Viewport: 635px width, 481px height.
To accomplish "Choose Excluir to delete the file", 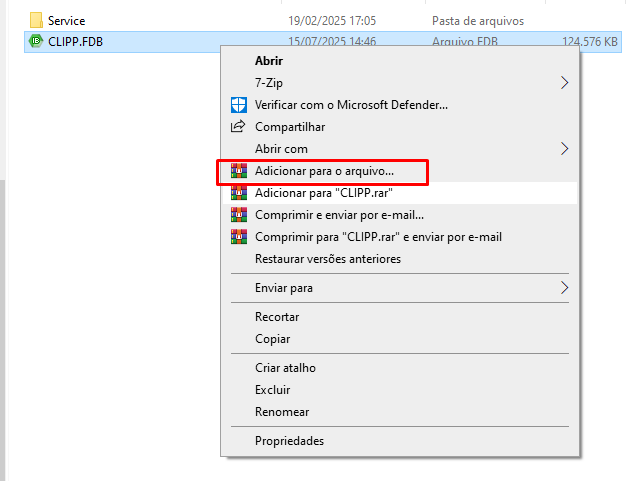I will point(272,390).
